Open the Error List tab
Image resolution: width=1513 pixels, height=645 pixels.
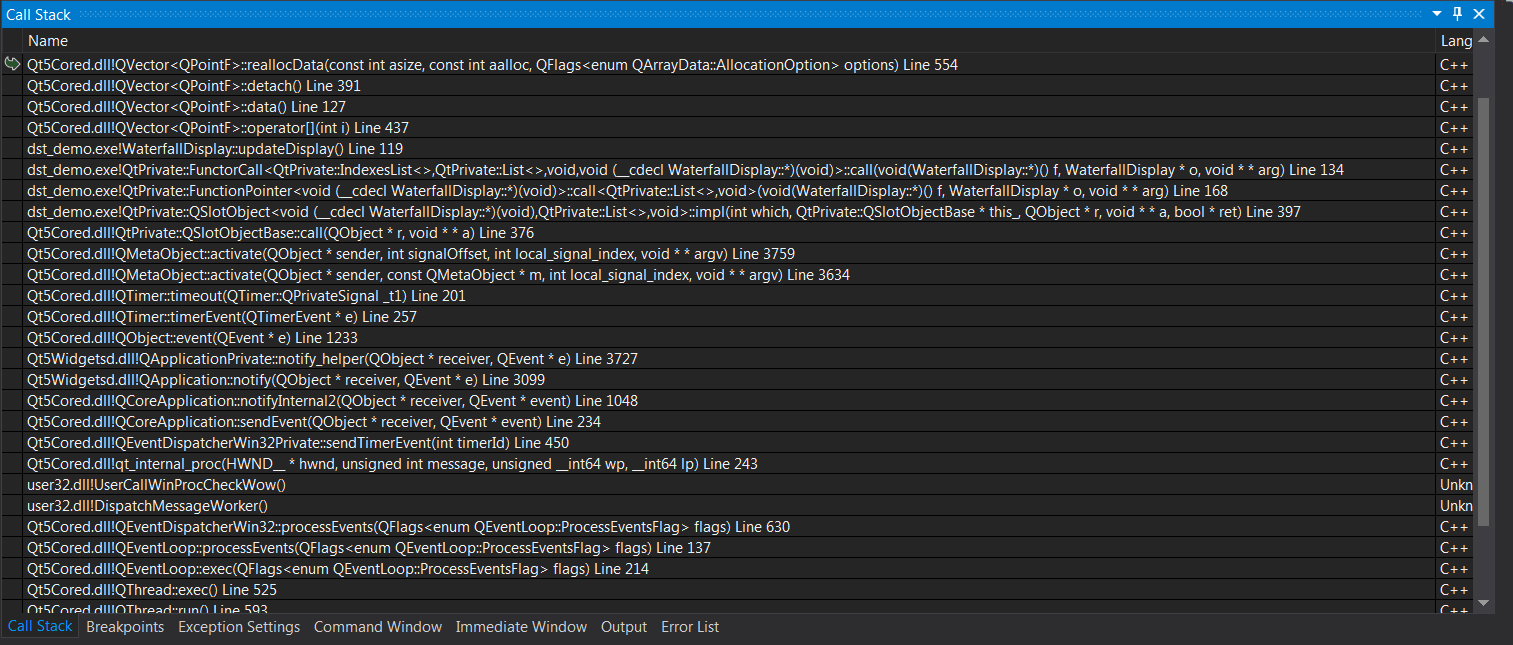[690, 627]
